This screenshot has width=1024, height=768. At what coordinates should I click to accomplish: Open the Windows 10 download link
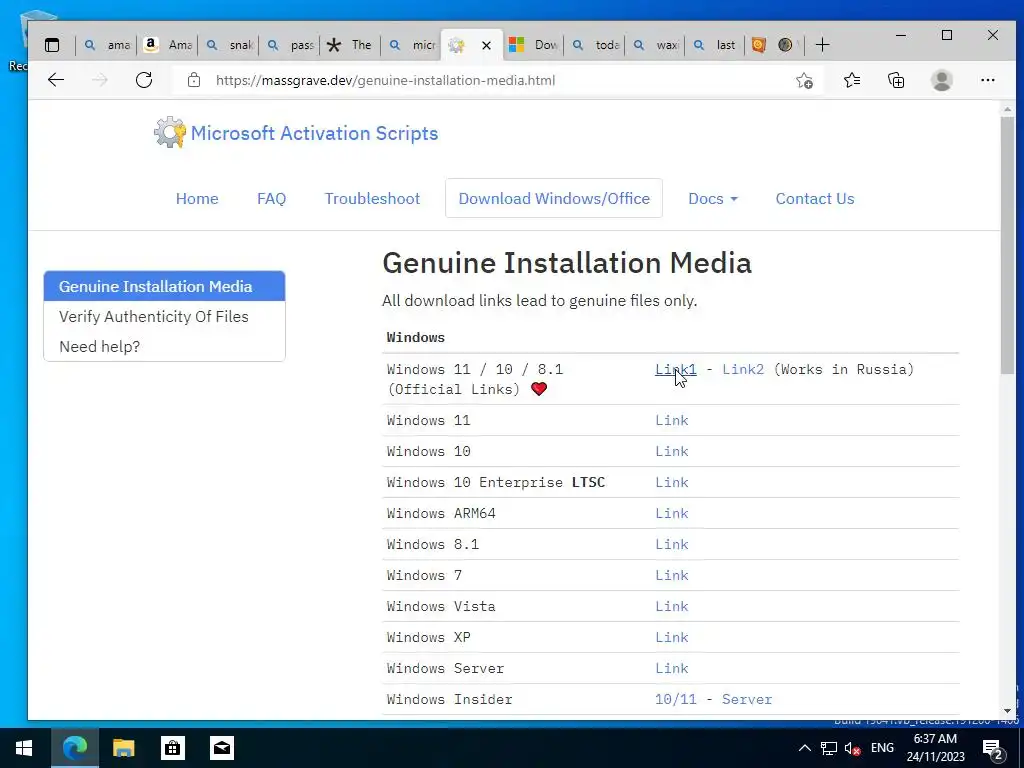[671, 451]
